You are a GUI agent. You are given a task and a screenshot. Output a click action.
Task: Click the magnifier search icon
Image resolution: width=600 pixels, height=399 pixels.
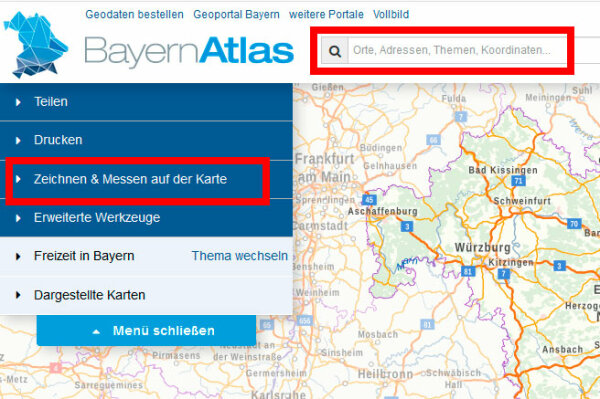pos(335,51)
